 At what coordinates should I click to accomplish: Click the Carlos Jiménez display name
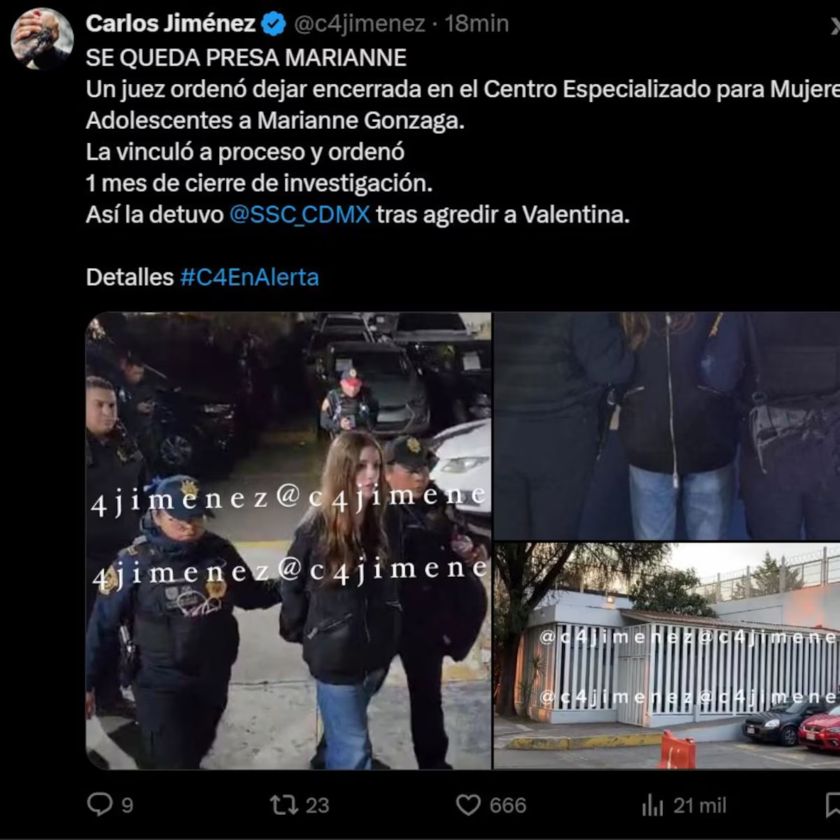[x=170, y=24]
